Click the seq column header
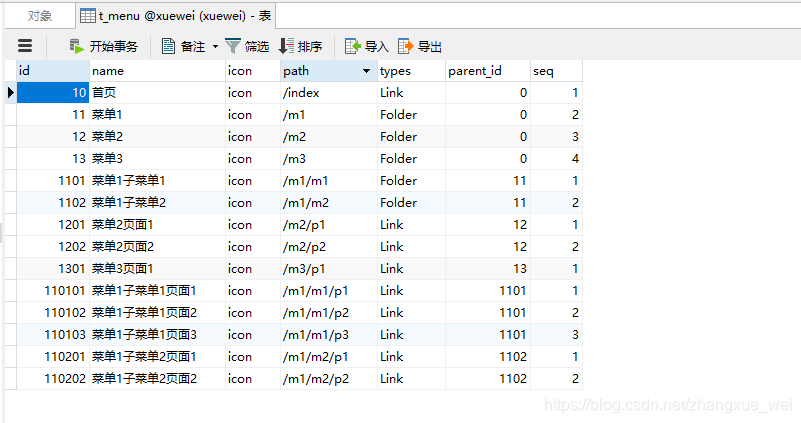 point(556,71)
